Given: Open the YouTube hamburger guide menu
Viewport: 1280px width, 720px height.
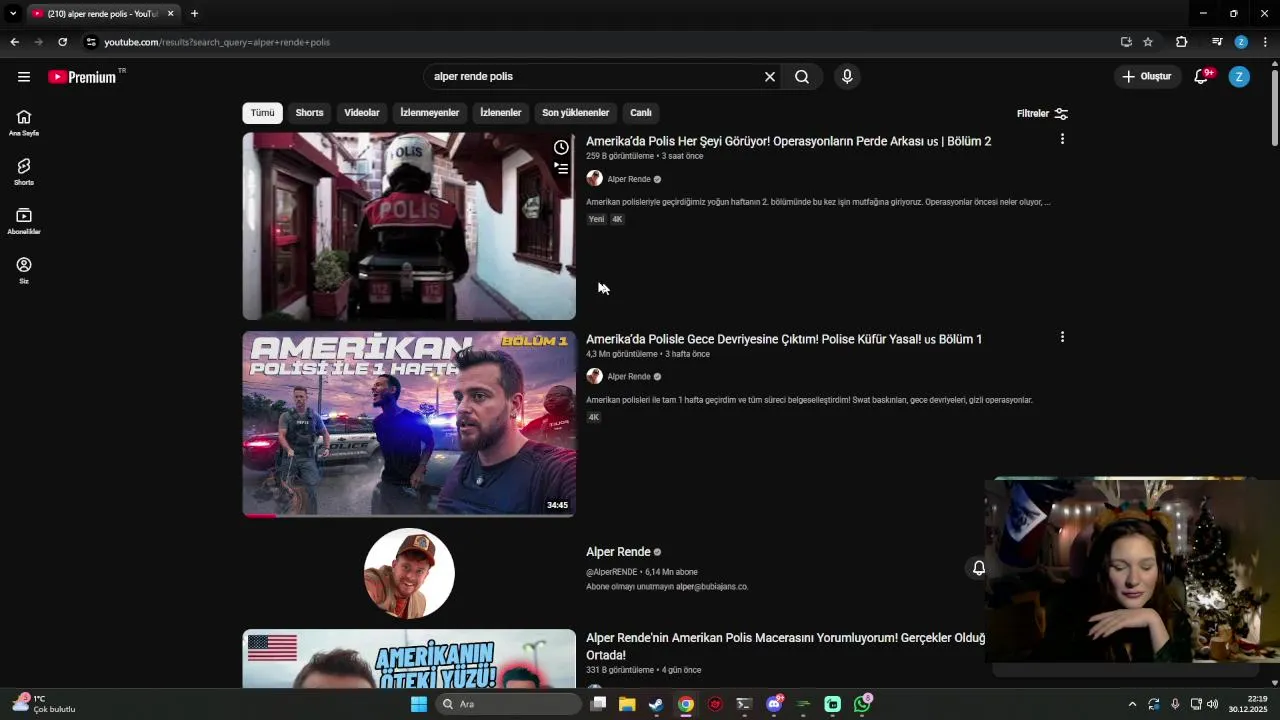Looking at the screenshot, I should tap(24, 77).
